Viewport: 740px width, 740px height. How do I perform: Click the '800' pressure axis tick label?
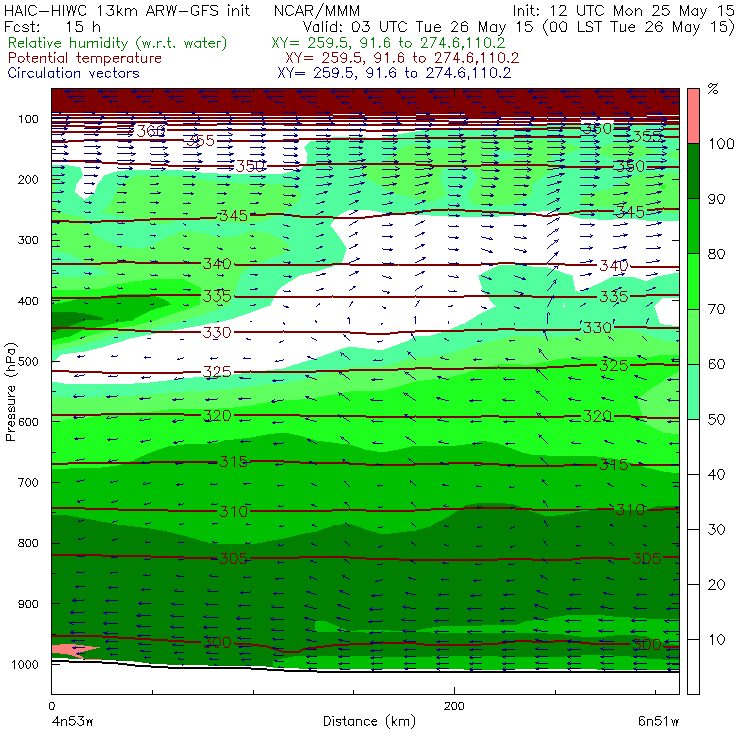[28, 543]
